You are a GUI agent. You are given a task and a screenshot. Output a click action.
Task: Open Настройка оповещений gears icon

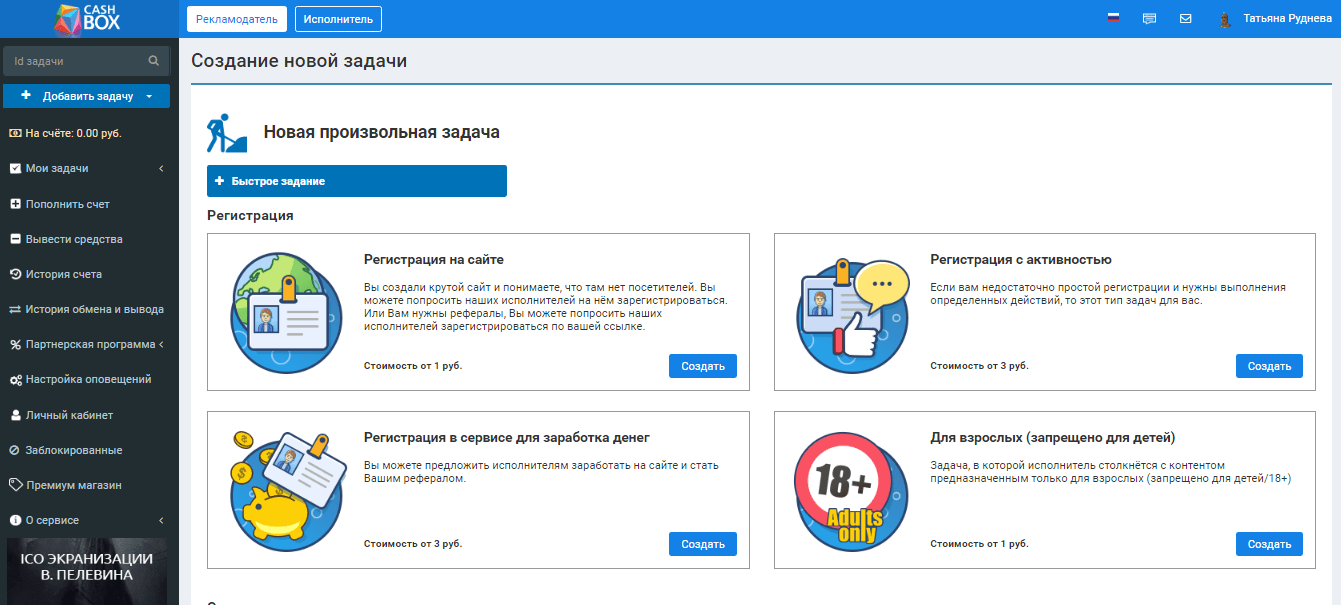(14, 379)
